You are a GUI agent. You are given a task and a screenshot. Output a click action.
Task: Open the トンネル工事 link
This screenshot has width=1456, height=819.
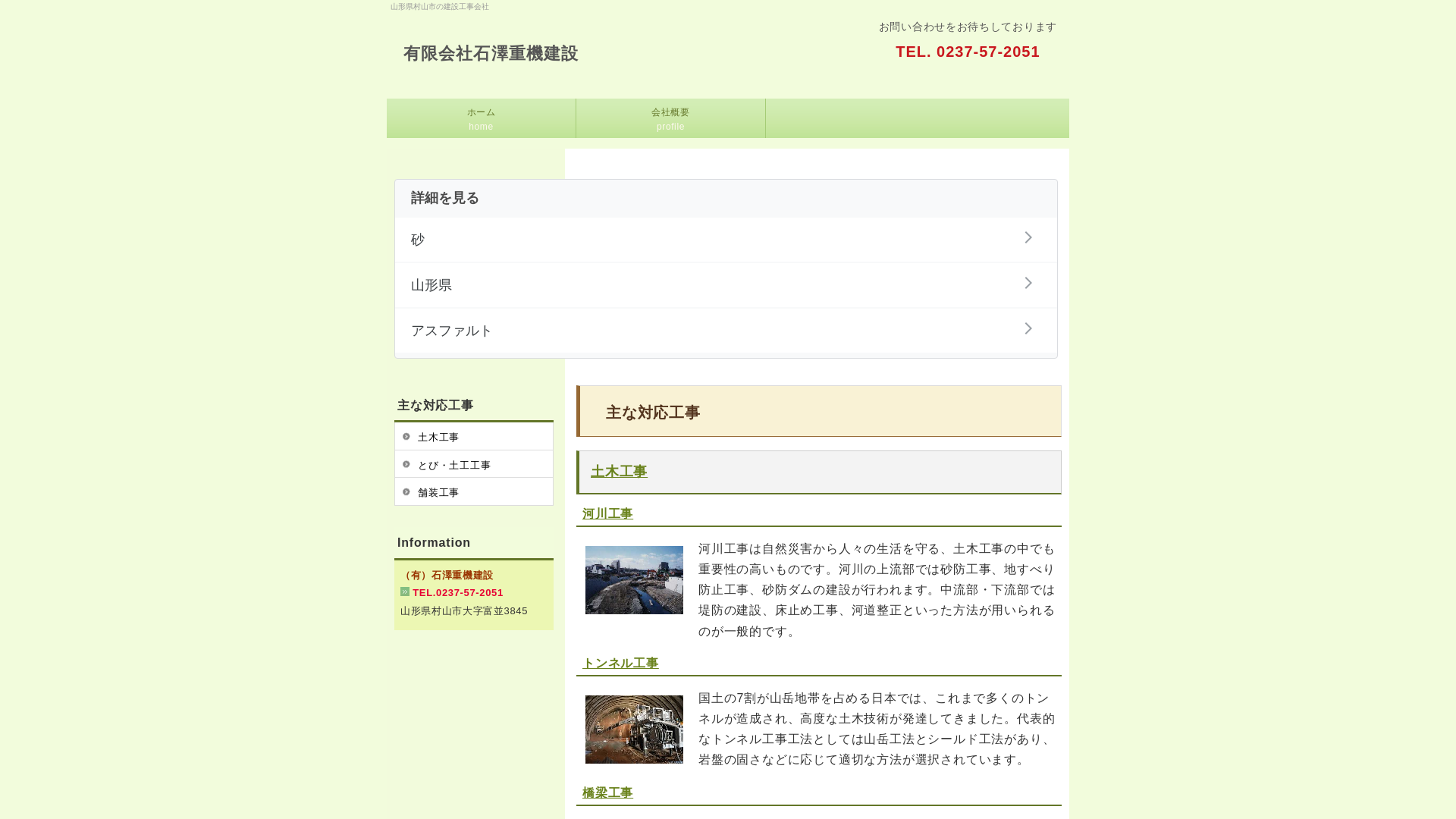click(x=620, y=663)
